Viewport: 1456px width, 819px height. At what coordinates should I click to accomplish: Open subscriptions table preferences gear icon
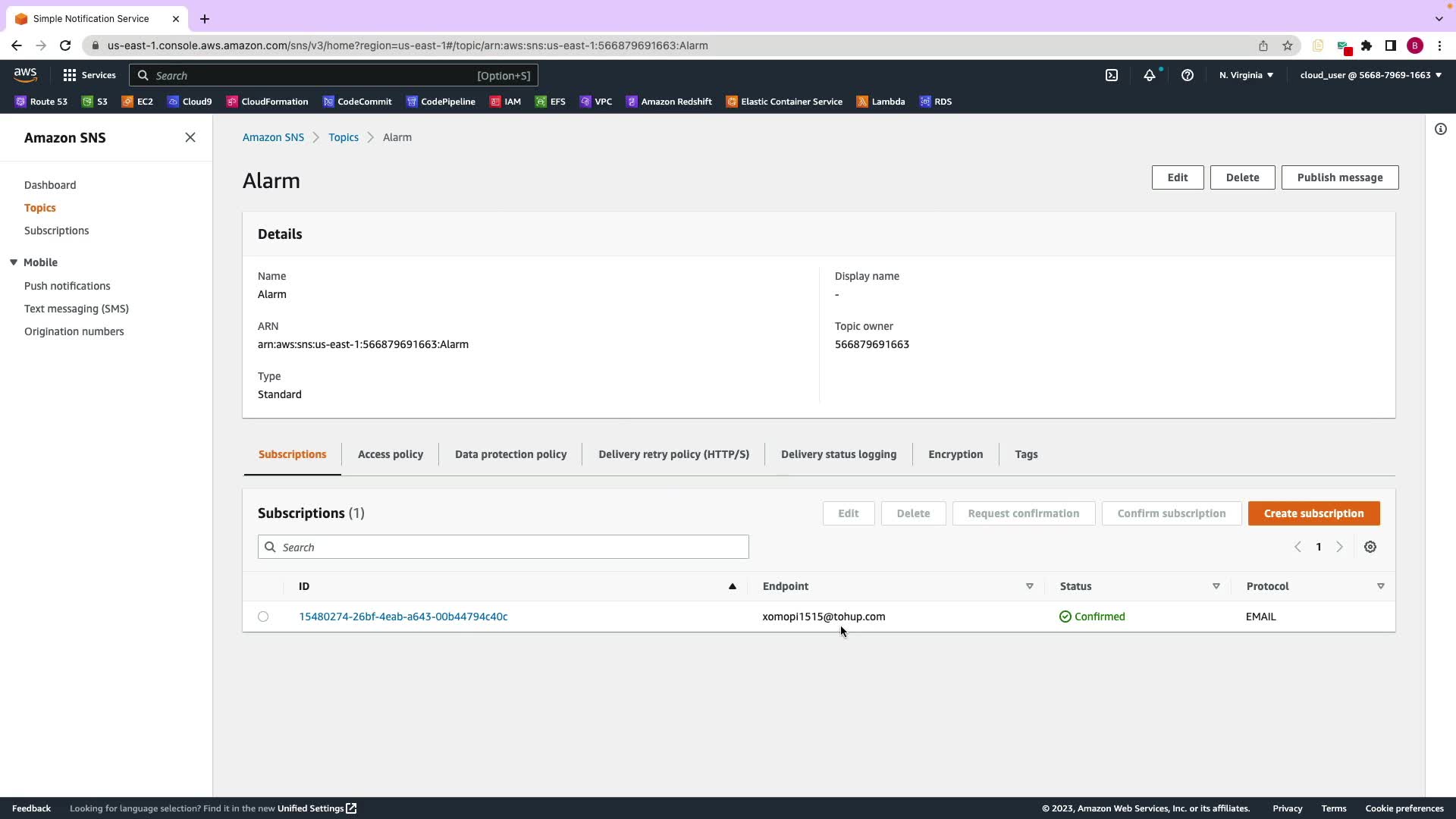pos(1370,547)
